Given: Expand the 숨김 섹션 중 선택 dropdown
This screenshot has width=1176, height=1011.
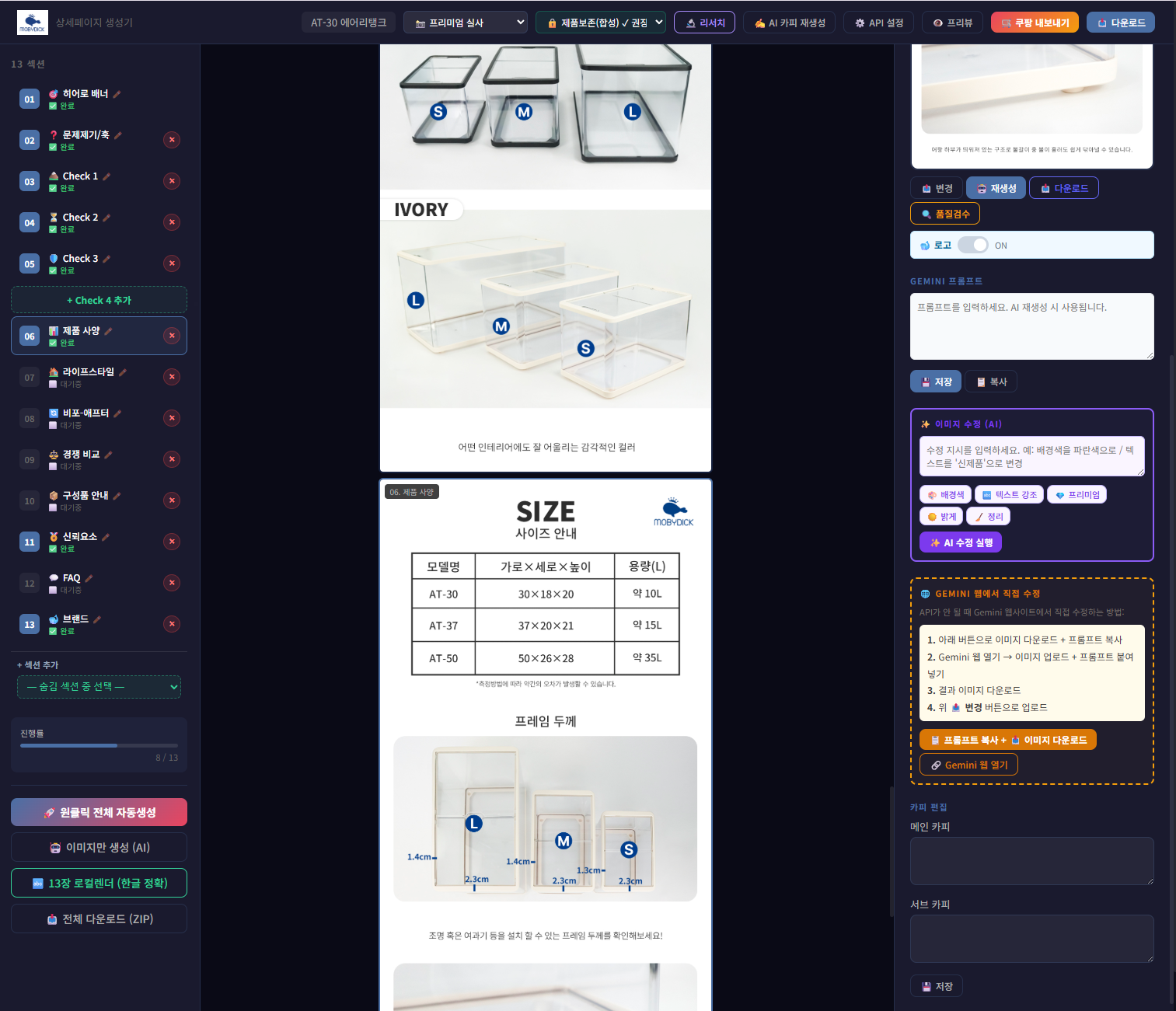Looking at the screenshot, I should coord(99,687).
